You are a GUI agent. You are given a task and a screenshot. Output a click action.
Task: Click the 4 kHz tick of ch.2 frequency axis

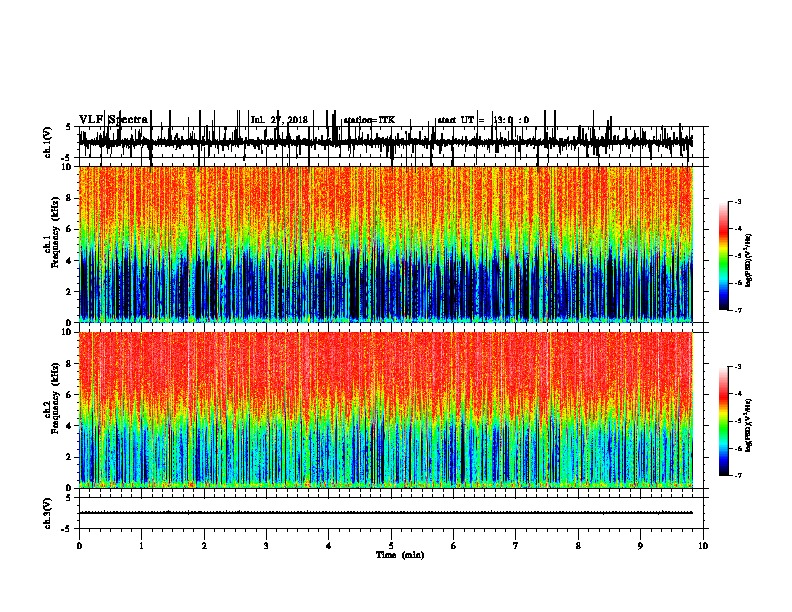(70, 426)
